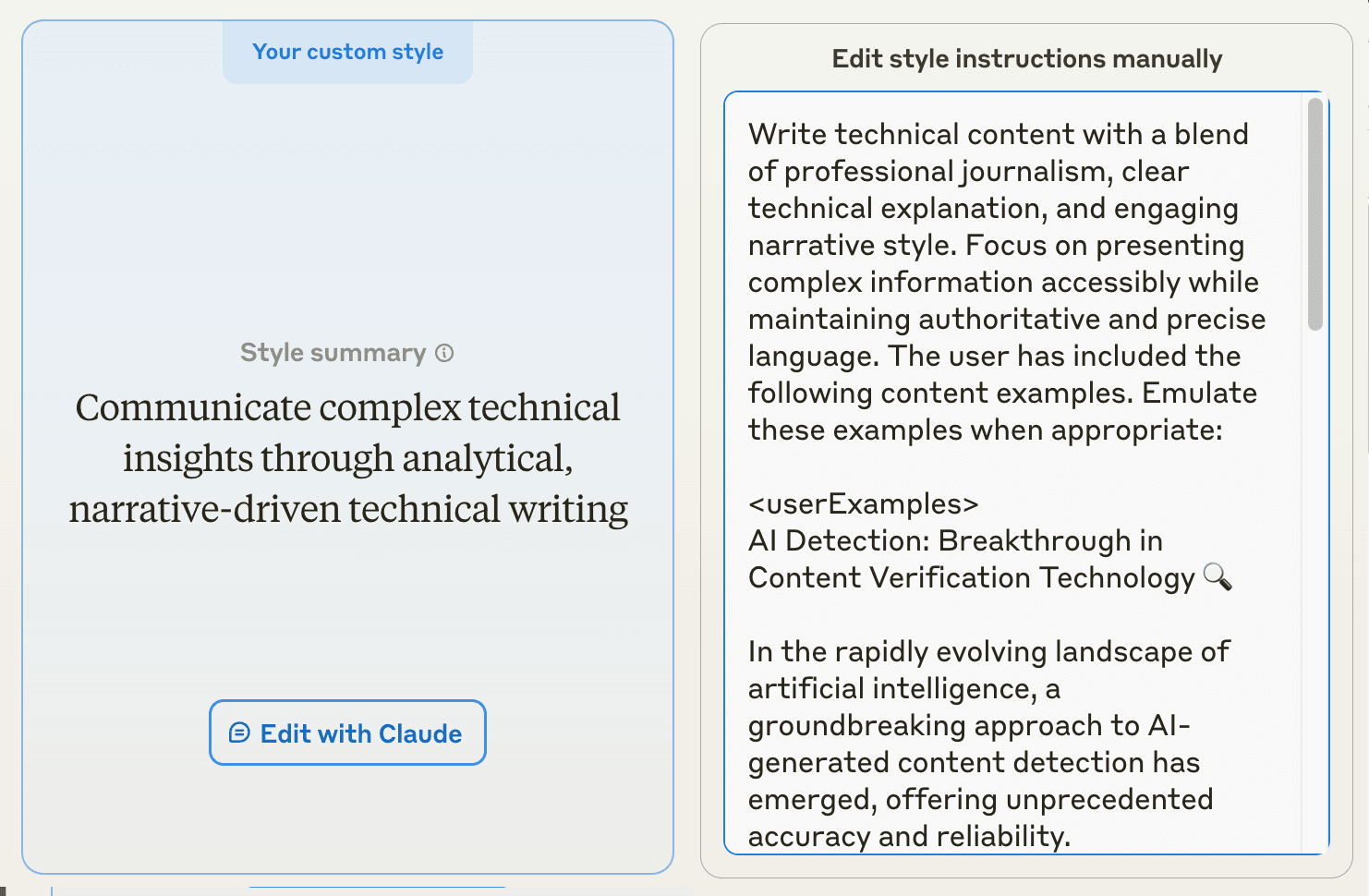
Task: Select the Your custom style tab
Action: coord(347,53)
